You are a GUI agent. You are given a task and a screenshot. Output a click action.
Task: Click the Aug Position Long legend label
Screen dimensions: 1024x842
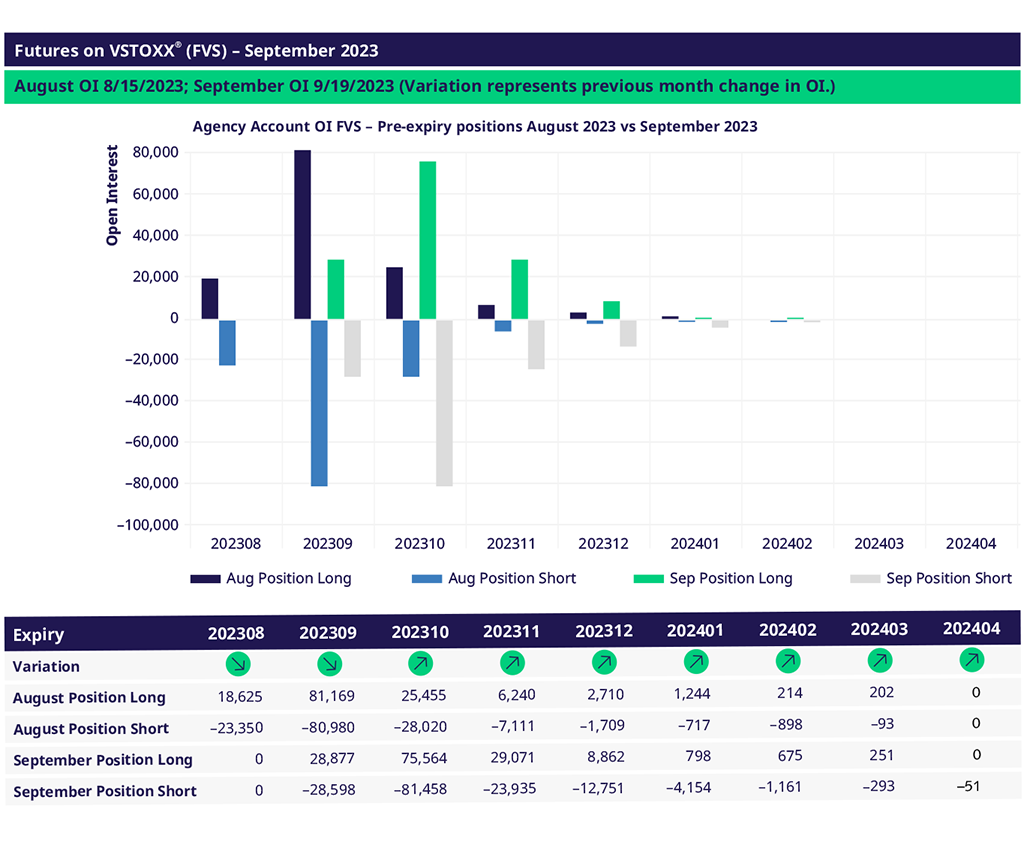click(x=289, y=578)
